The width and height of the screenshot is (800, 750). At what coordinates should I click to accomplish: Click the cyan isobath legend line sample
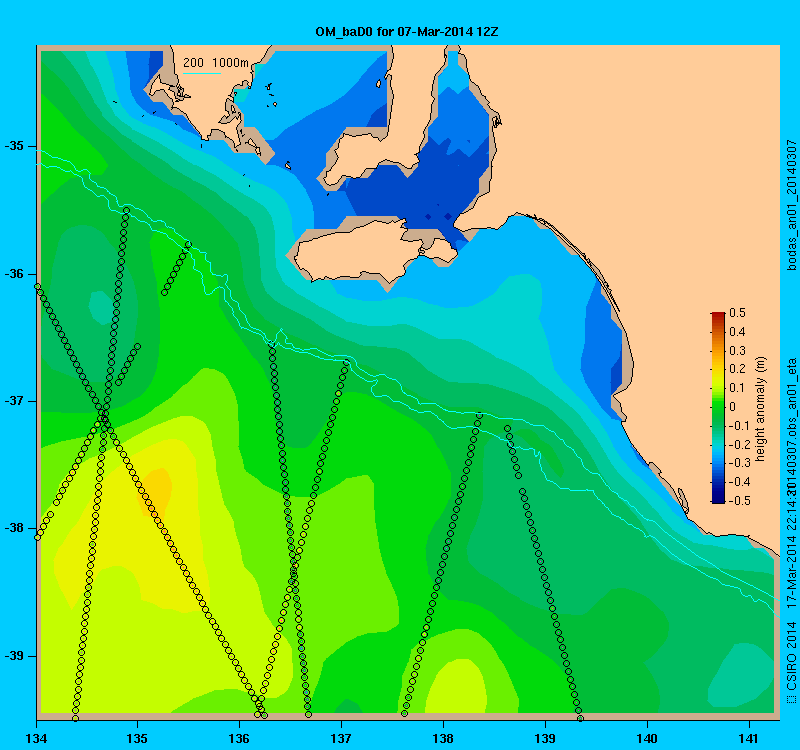(x=202, y=73)
